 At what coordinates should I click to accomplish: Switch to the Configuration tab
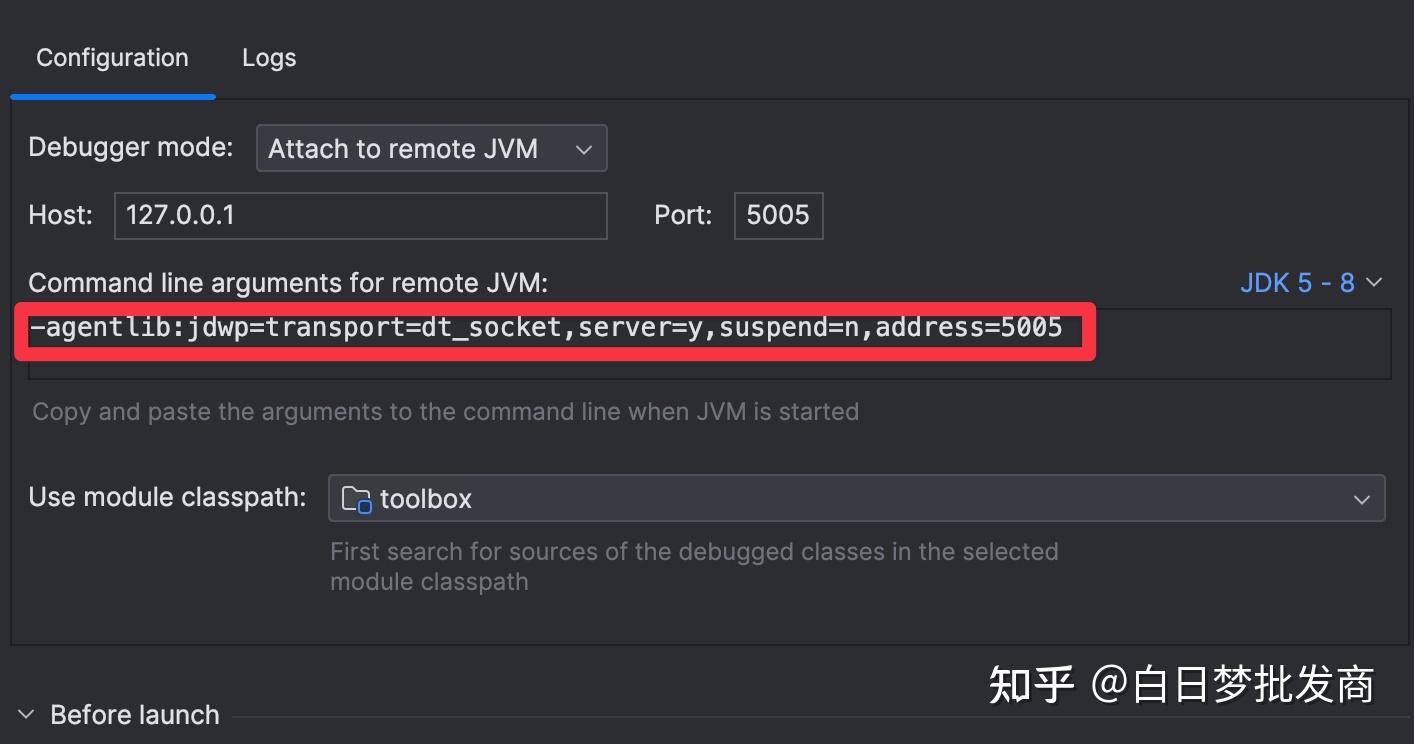[x=112, y=57]
